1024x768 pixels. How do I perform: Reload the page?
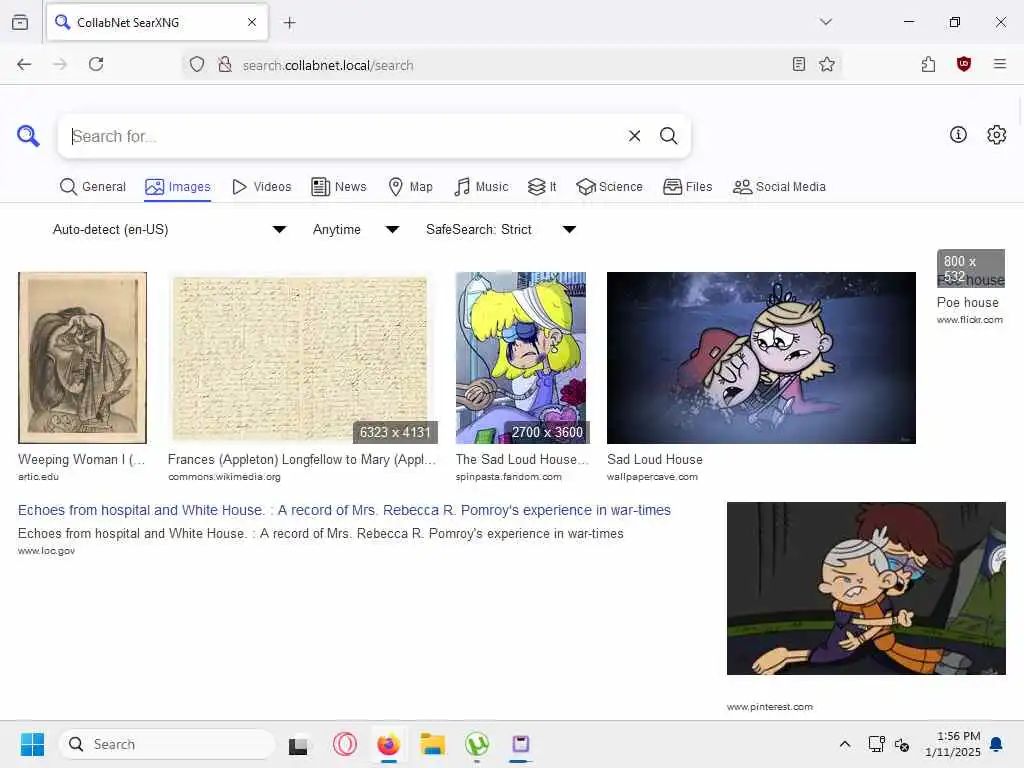[x=96, y=64]
